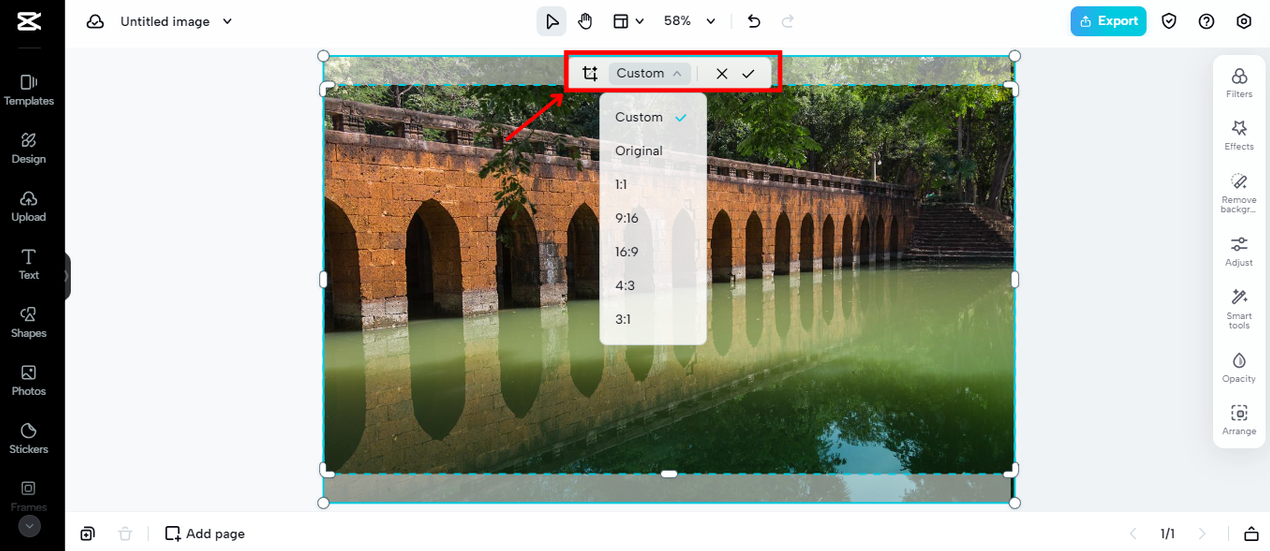The height and width of the screenshot is (551, 1270).
Task: Duplicate the page icon
Action: [x=88, y=533]
